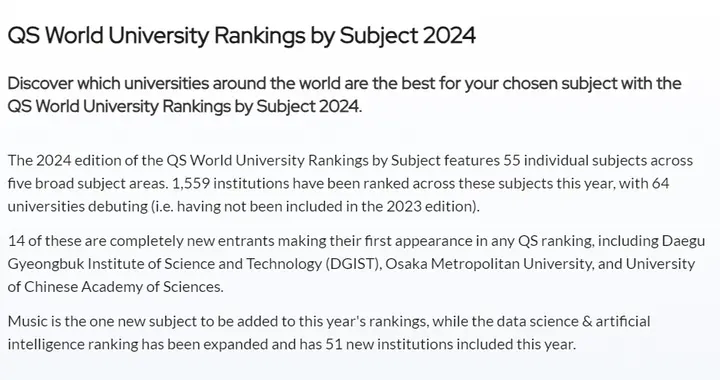This screenshot has height=380, width=720.
Task: Click 'Gyeongbuk Institute of Science and Technology'
Action: click(x=165, y=264)
